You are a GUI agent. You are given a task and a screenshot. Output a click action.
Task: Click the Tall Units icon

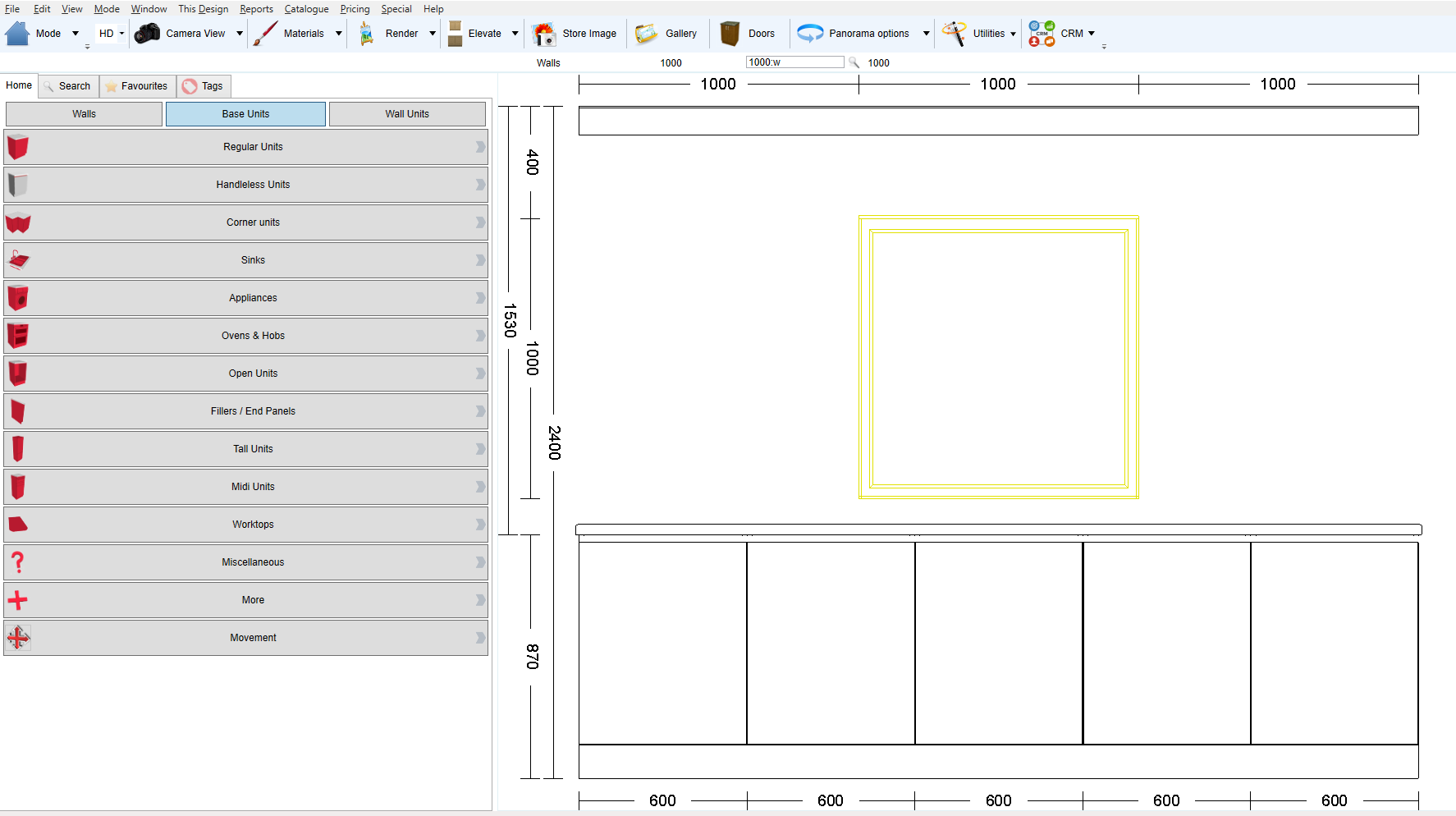click(18, 449)
